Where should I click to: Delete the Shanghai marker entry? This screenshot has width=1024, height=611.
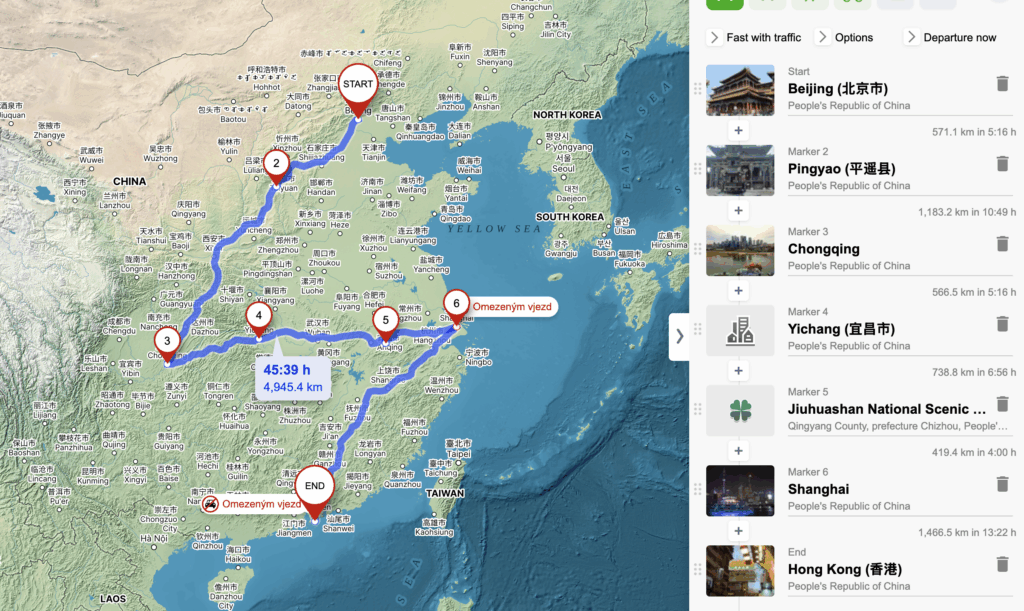1002,484
